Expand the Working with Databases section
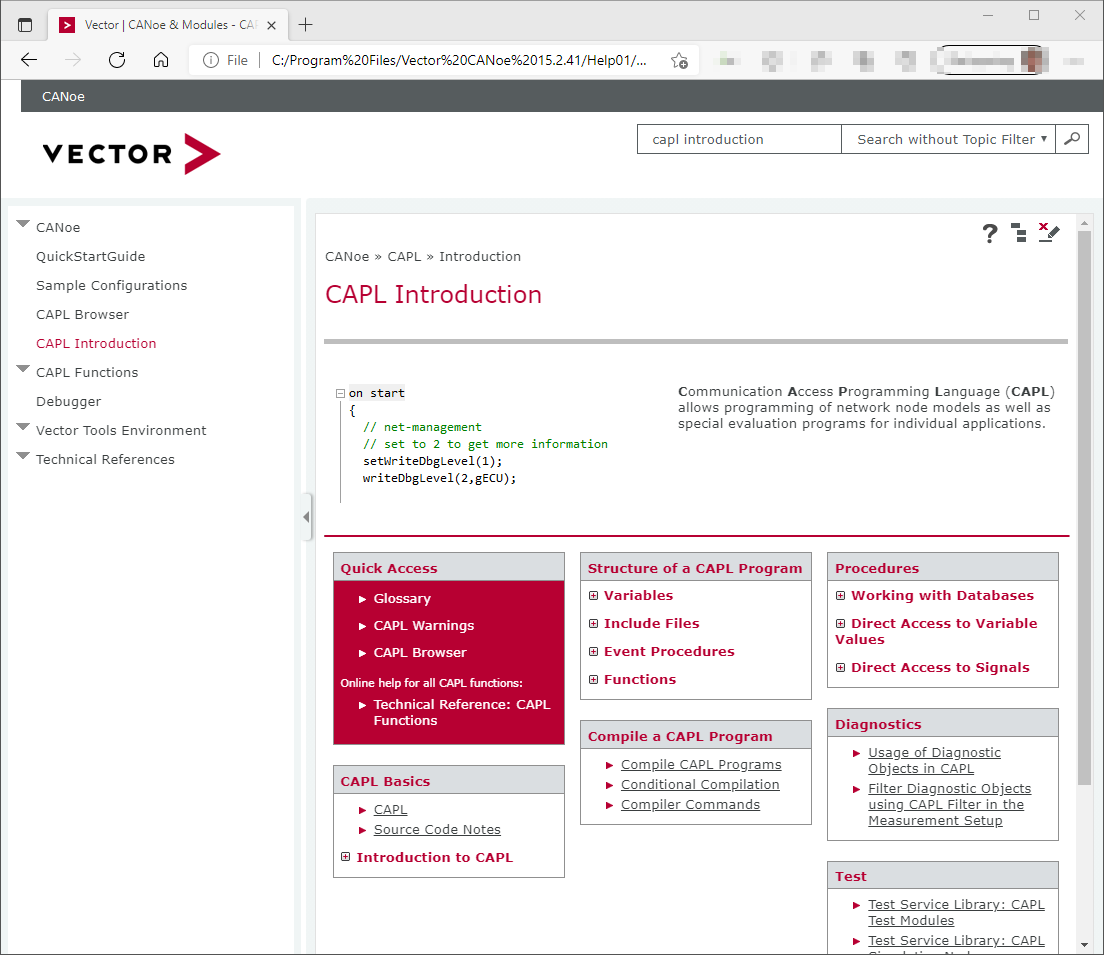This screenshot has height=955, width=1104. pyautogui.click(x=840, y=596)
